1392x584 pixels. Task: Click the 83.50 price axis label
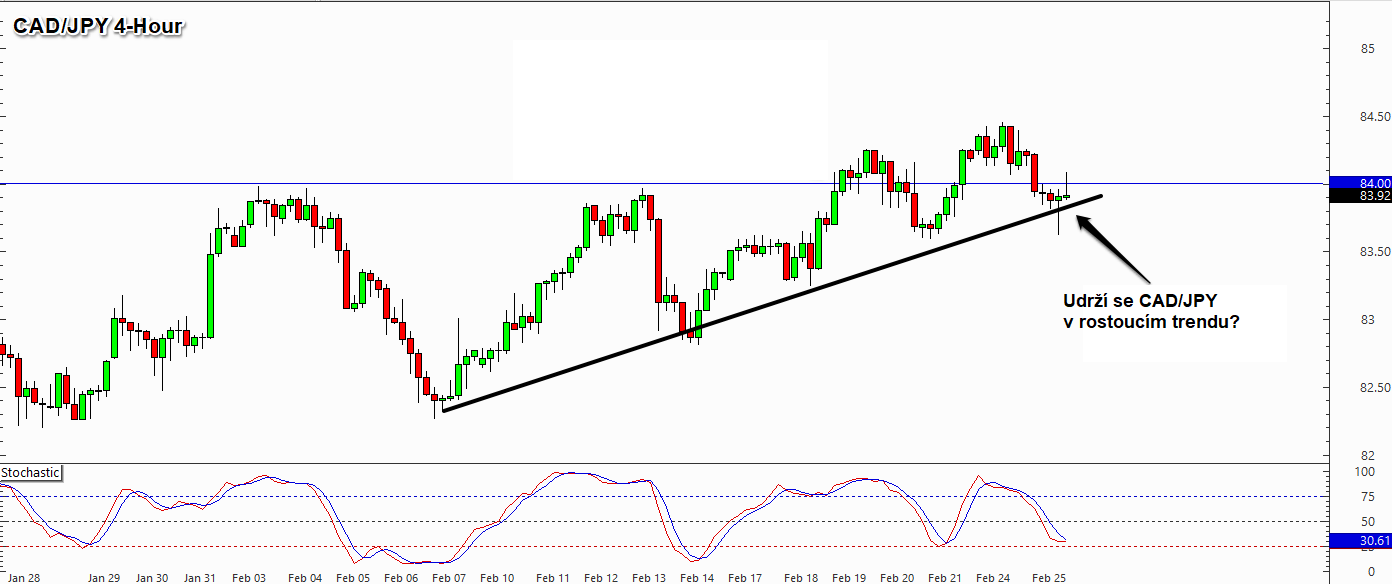1373,251
